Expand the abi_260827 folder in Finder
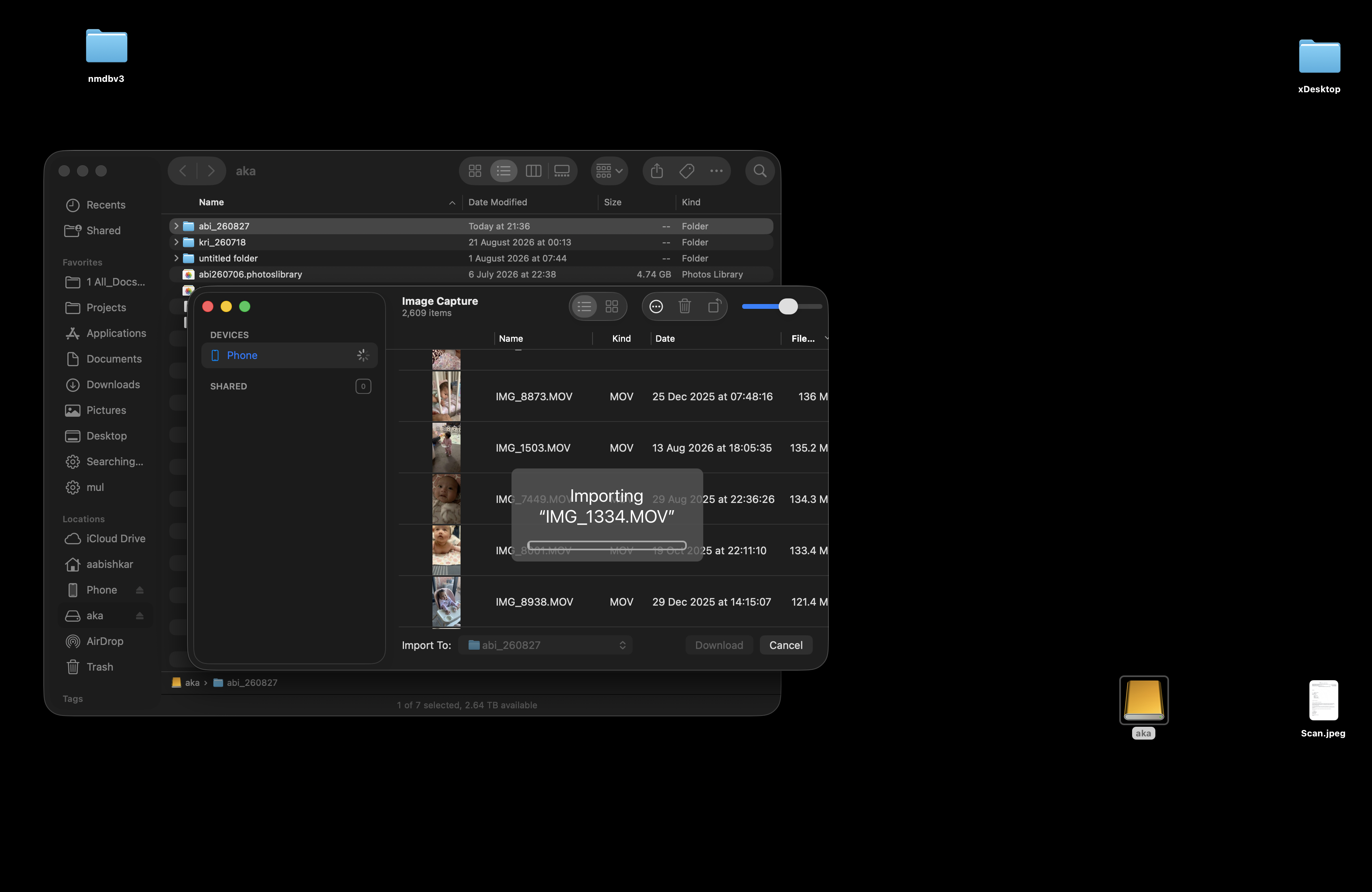This screenshot has width=1372, height=892. tap(177, 226)
